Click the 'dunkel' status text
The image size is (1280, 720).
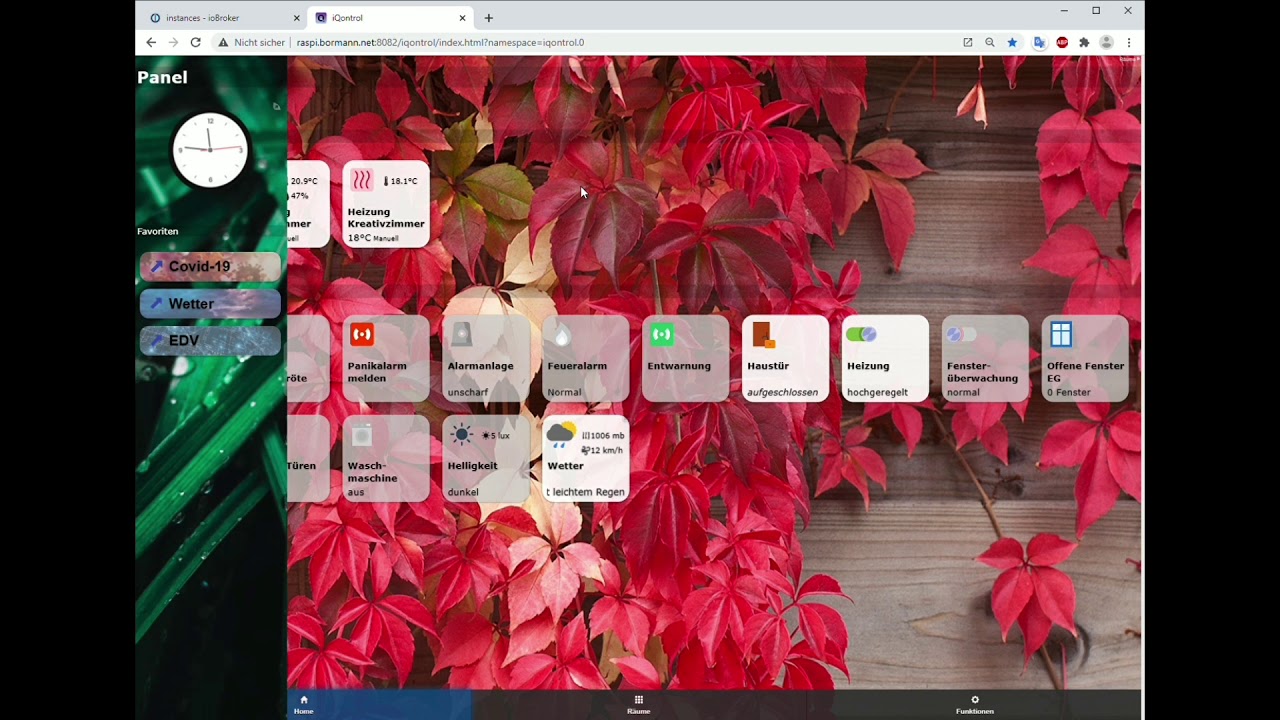(463, 492)
